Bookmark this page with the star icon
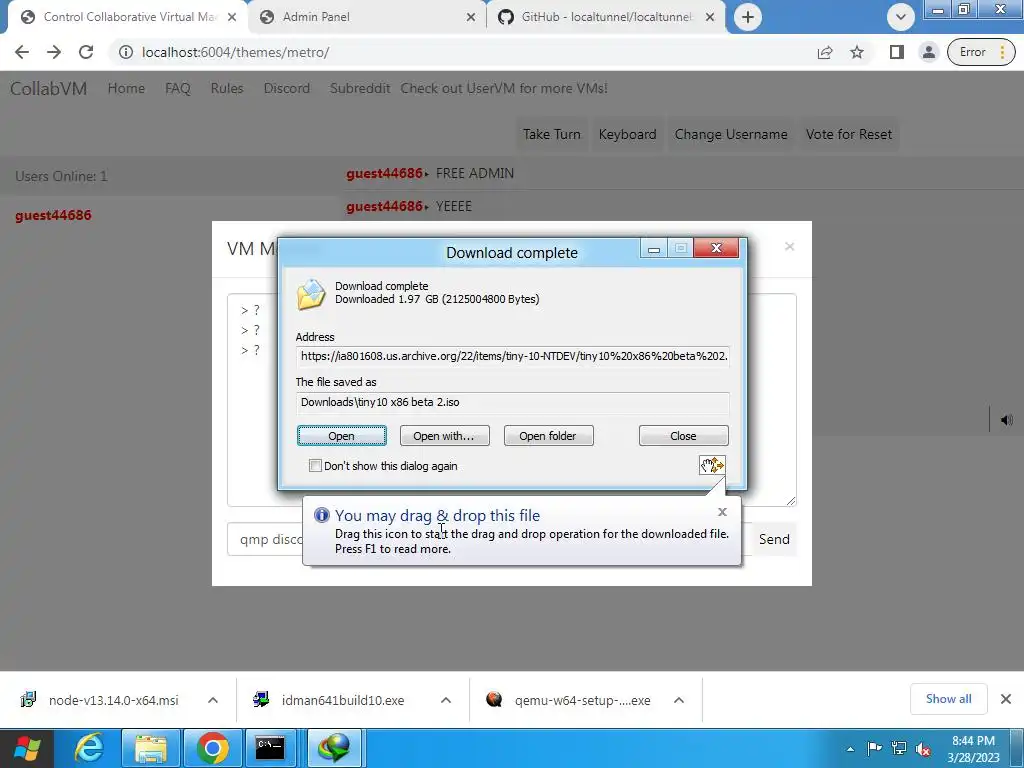Viewport: 1024px width, 768px height. pyautogui.click(x=857, y=52)
